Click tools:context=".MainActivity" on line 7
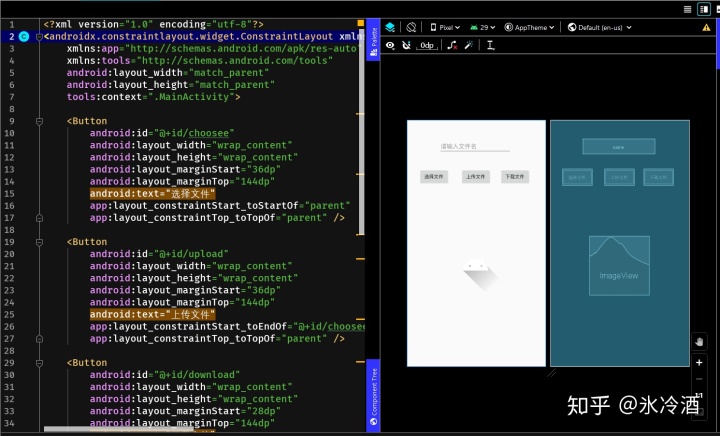The height and width of the screenshot is (436, 720). click(x=153, y=97)
